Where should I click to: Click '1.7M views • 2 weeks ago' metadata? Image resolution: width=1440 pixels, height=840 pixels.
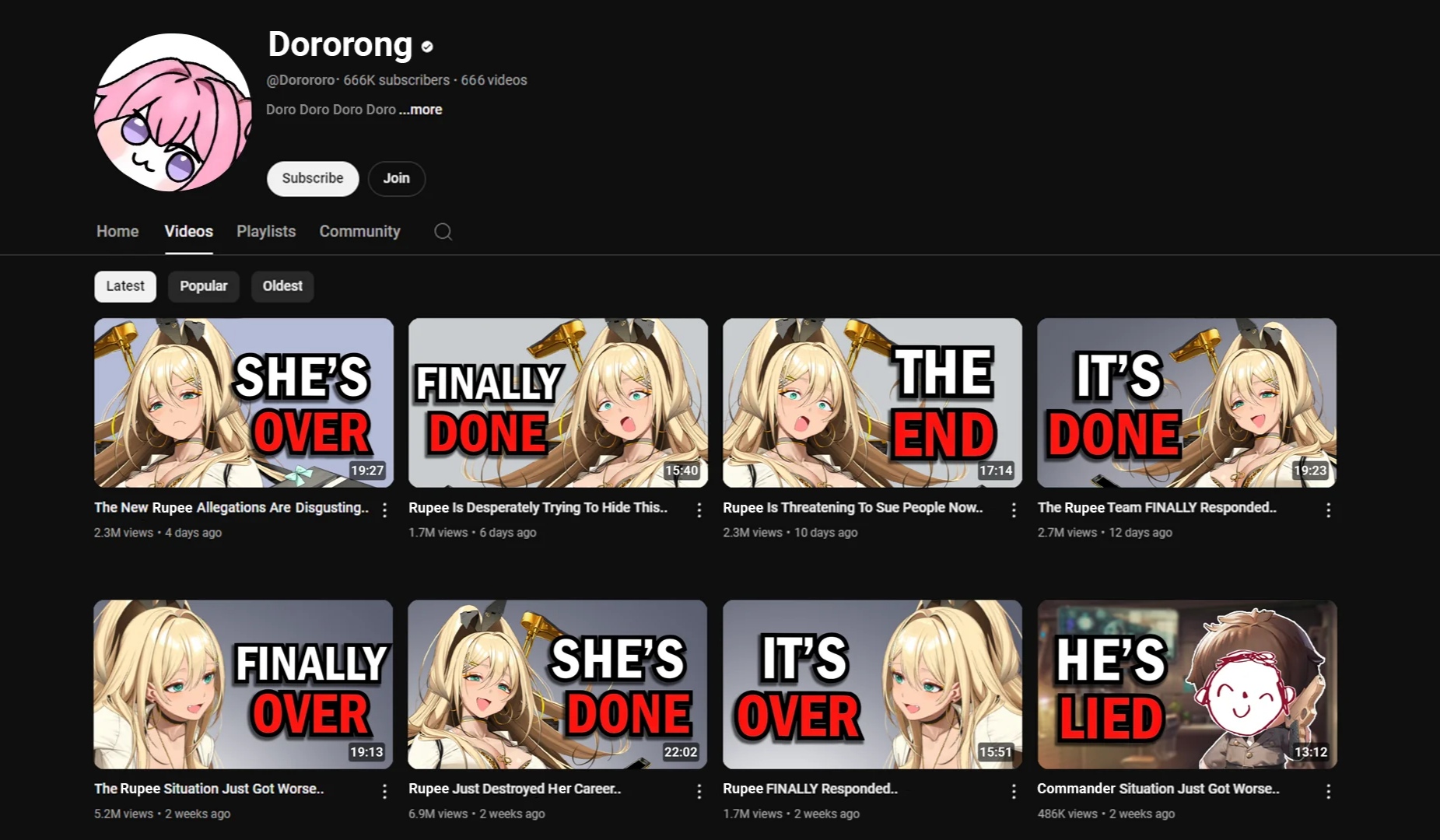791,814
